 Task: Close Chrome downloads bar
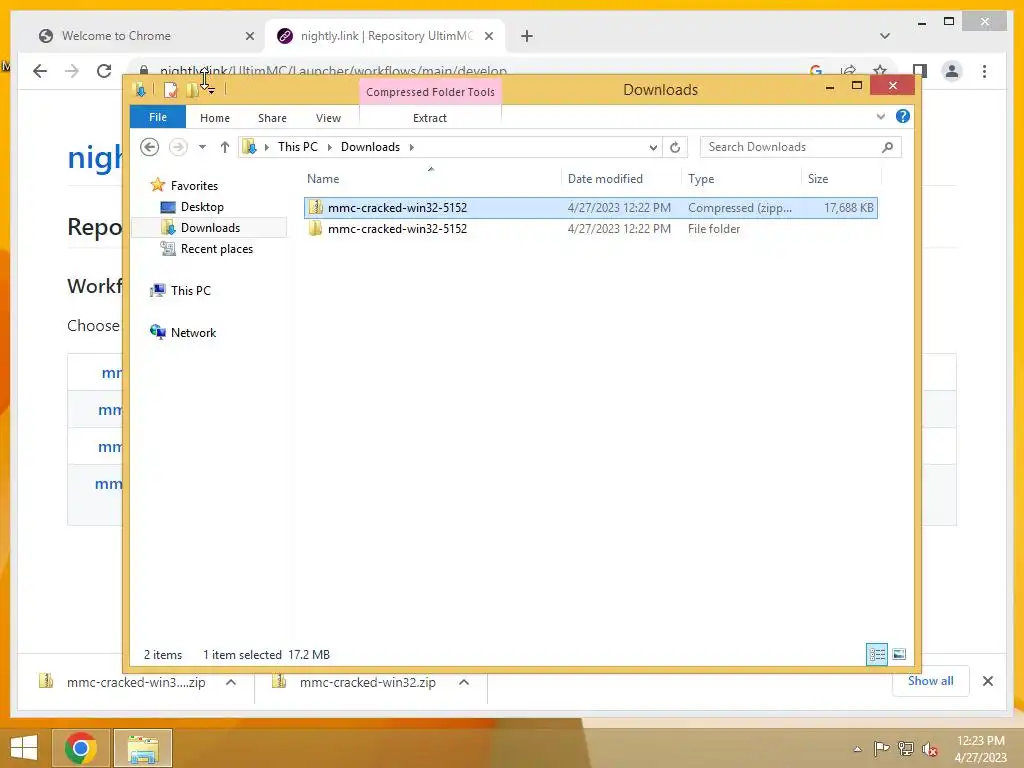point(987,681)
